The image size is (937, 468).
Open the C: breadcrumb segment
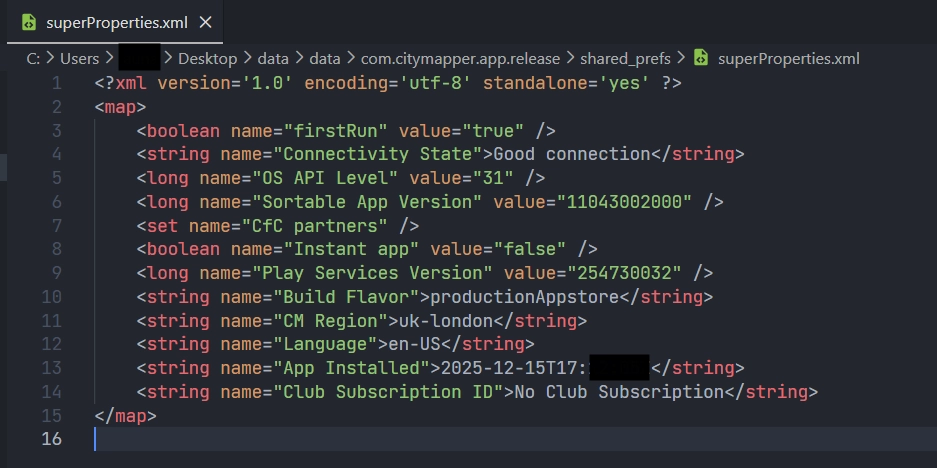33,59
